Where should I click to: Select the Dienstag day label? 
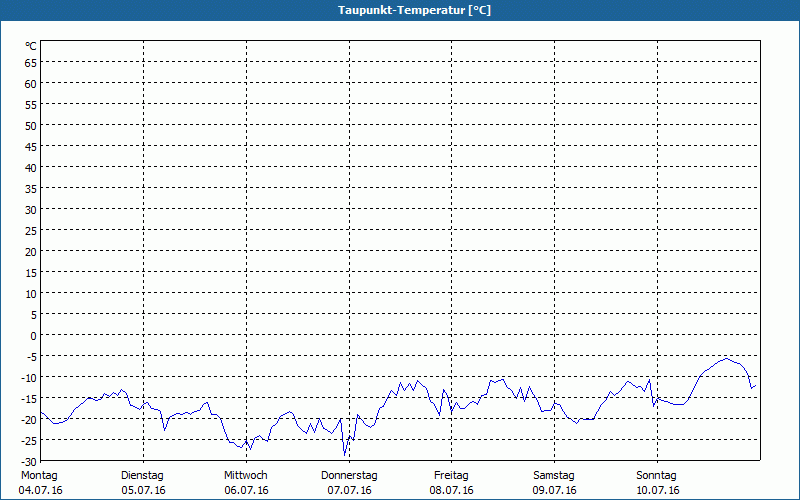coord(142,475)
